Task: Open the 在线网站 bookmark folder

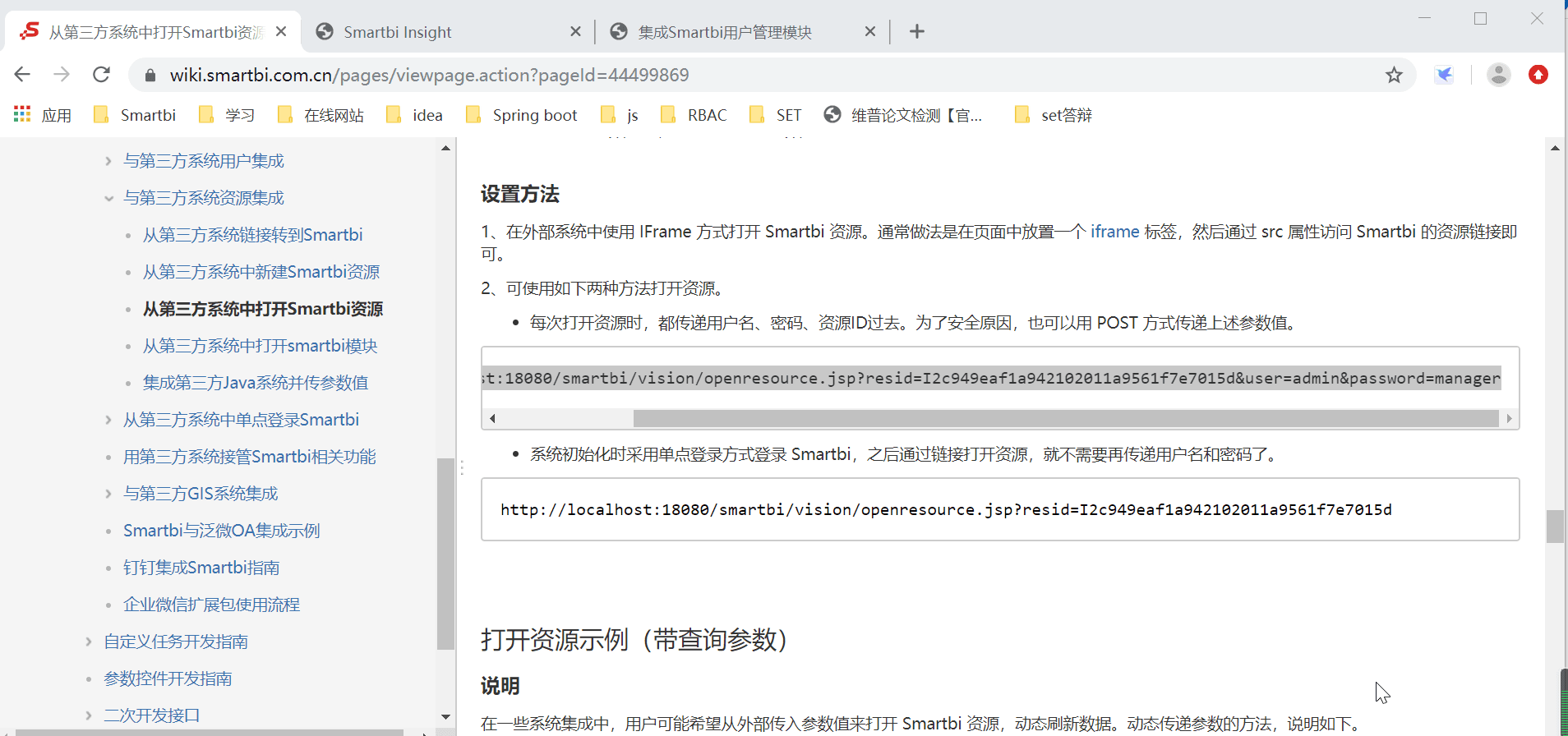Action: click(321, 115)
